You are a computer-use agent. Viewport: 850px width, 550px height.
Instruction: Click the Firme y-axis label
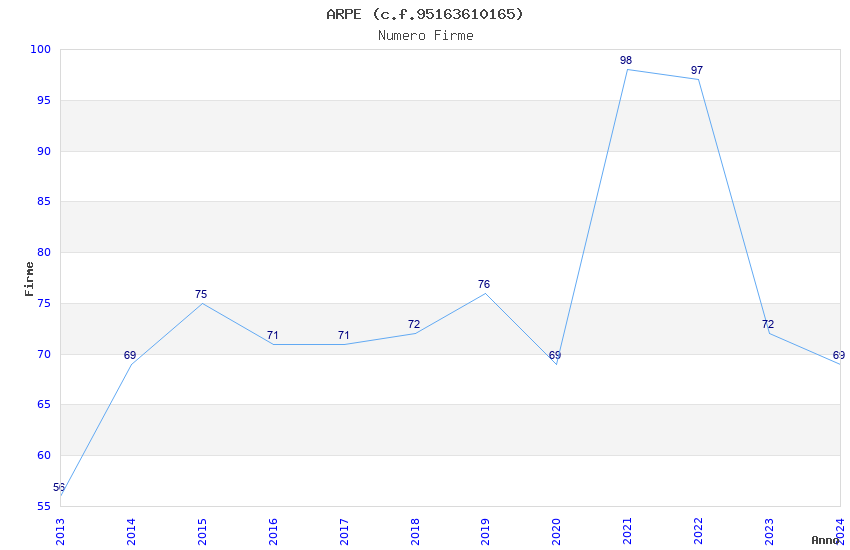point(29,279)
